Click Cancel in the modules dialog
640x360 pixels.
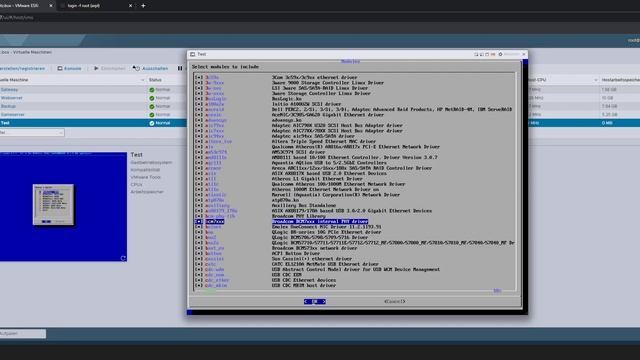pyautogui.click(x=394, y=301)
